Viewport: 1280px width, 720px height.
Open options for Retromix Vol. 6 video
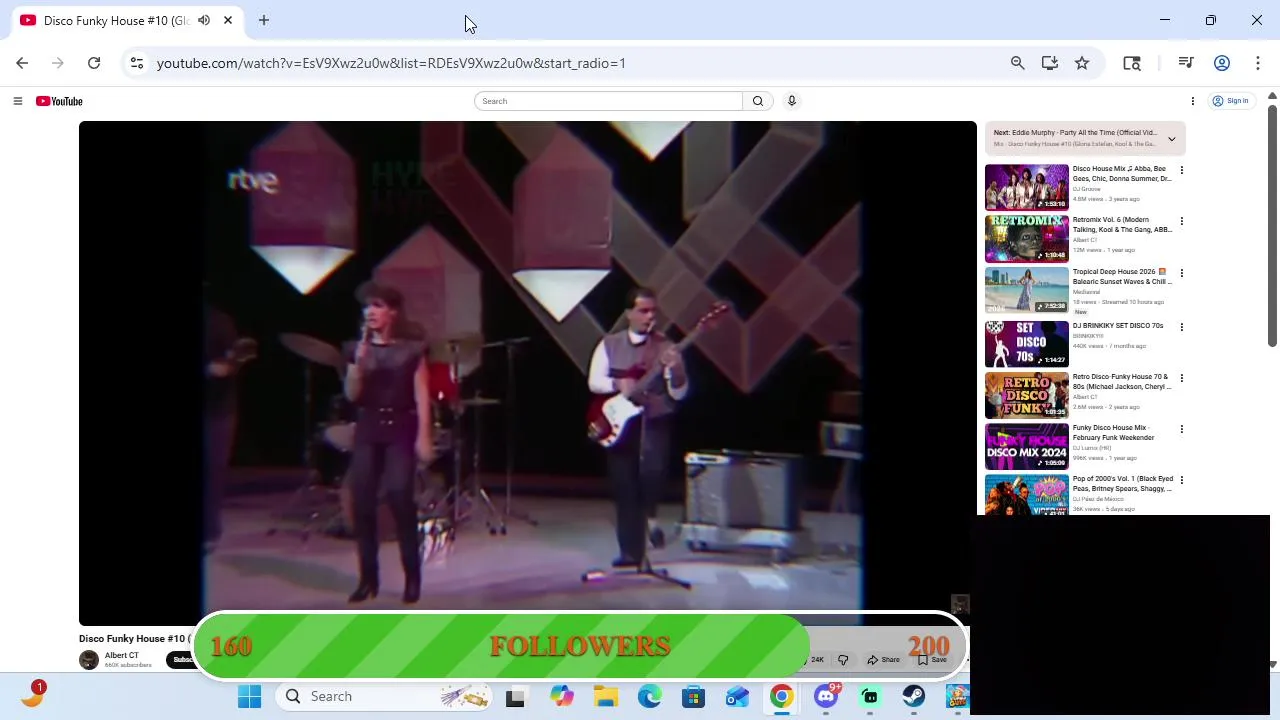[x=1181, y=221]
